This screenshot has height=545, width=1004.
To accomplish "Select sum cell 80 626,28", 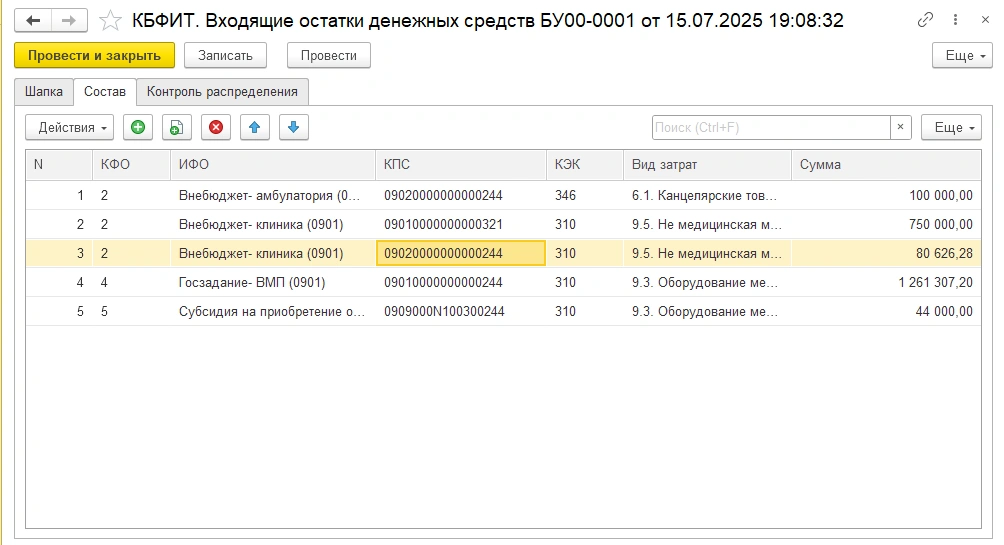I will point(886,253).
